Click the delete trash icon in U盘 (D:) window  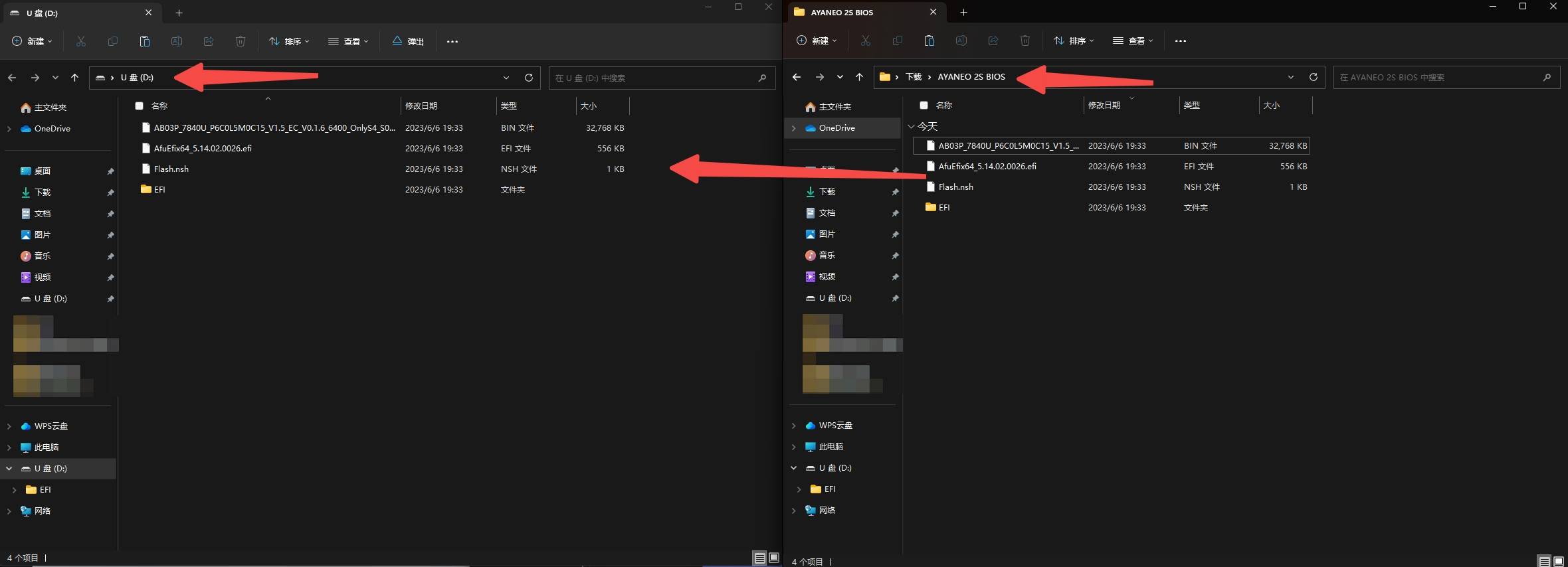click(241, 41)
